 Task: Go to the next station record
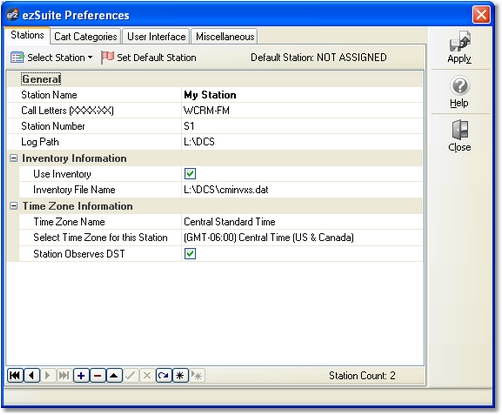tap(48, 376)
